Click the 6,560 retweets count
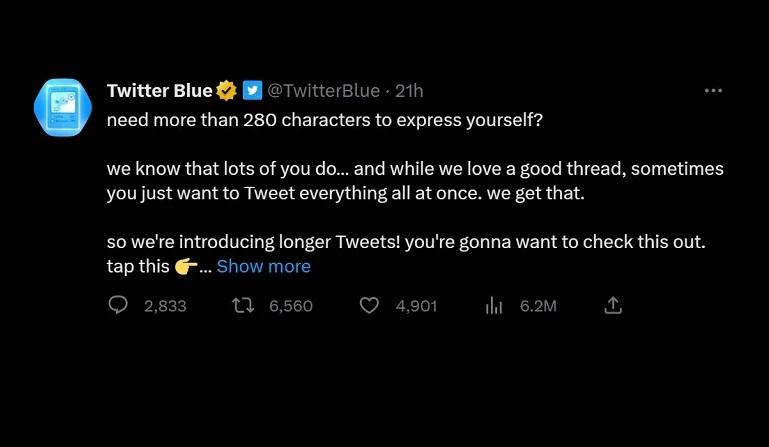The width and height of the screenshot is (769, 447). click(x=291, y=306)
